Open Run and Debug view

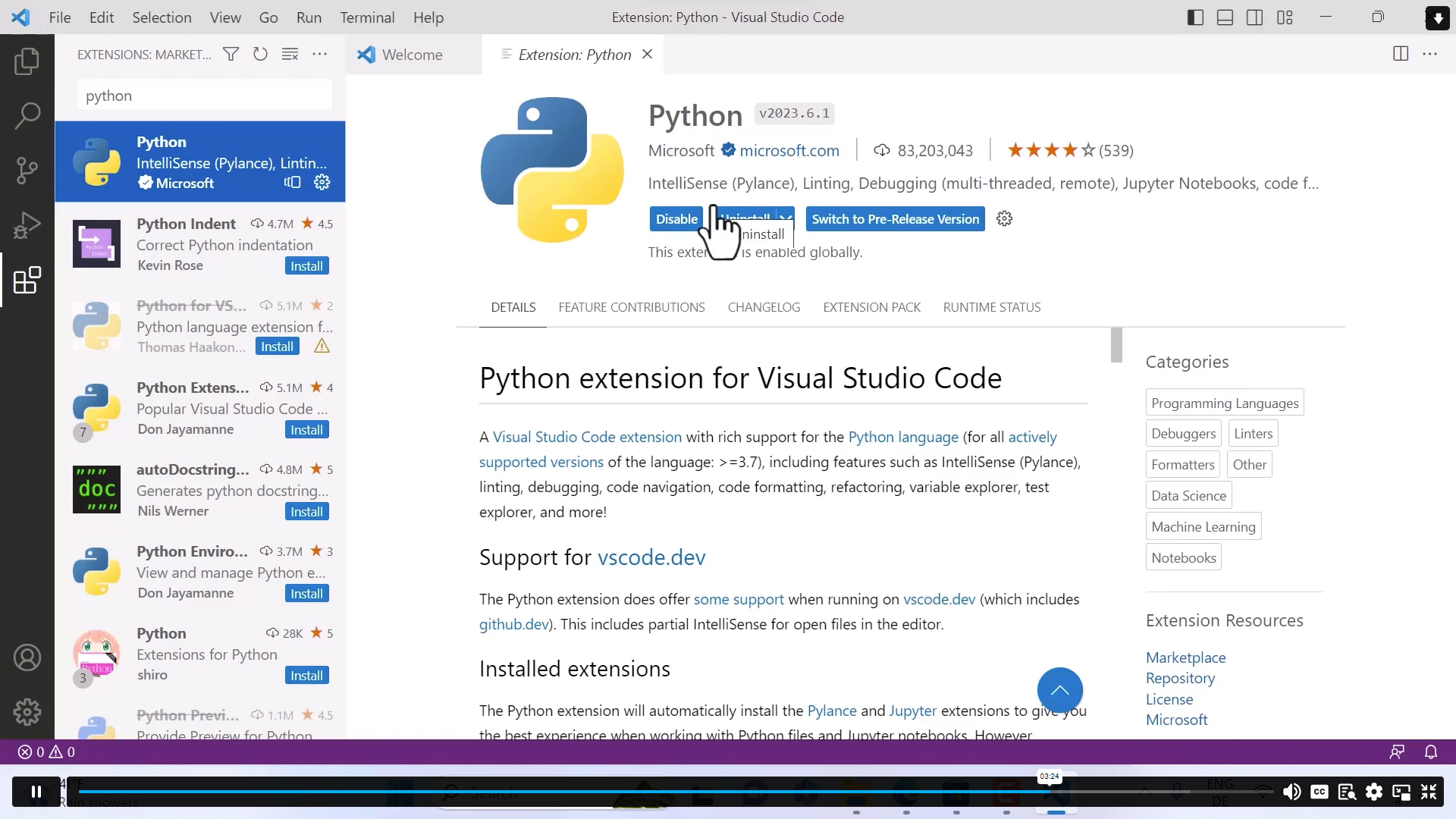pos(27,225)
